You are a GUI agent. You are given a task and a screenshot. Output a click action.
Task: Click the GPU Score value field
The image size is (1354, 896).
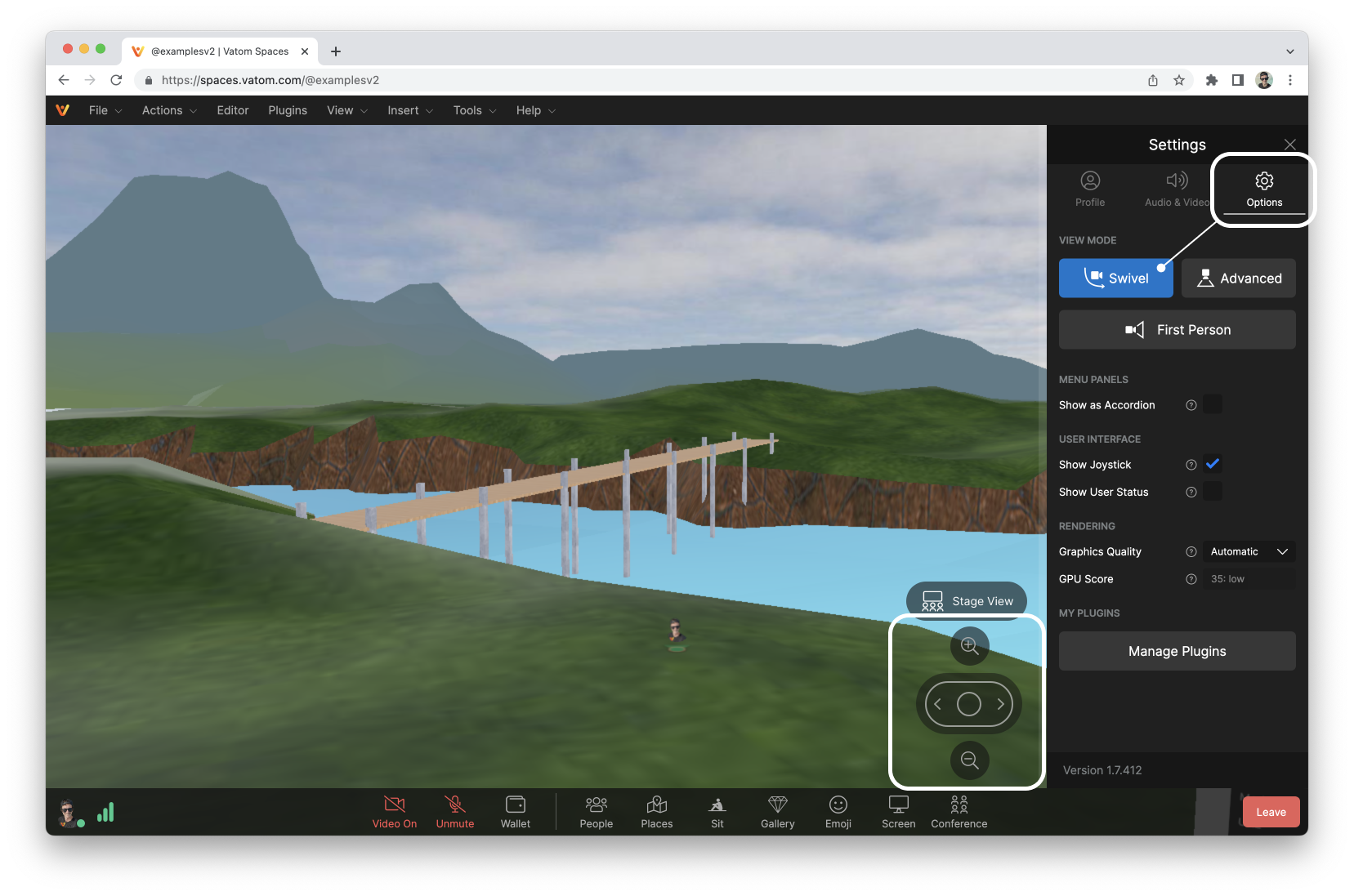(1249, 579)
